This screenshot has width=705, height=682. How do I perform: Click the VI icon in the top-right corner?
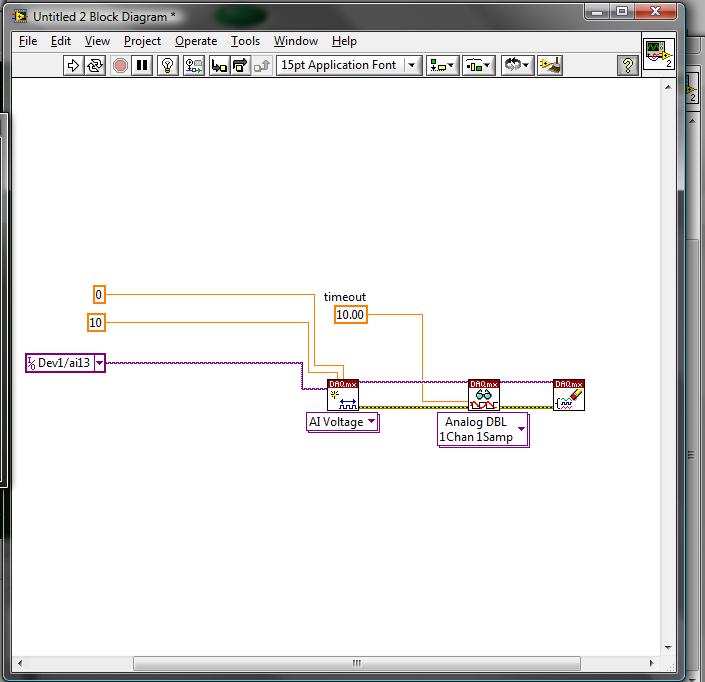click(659, 54)
